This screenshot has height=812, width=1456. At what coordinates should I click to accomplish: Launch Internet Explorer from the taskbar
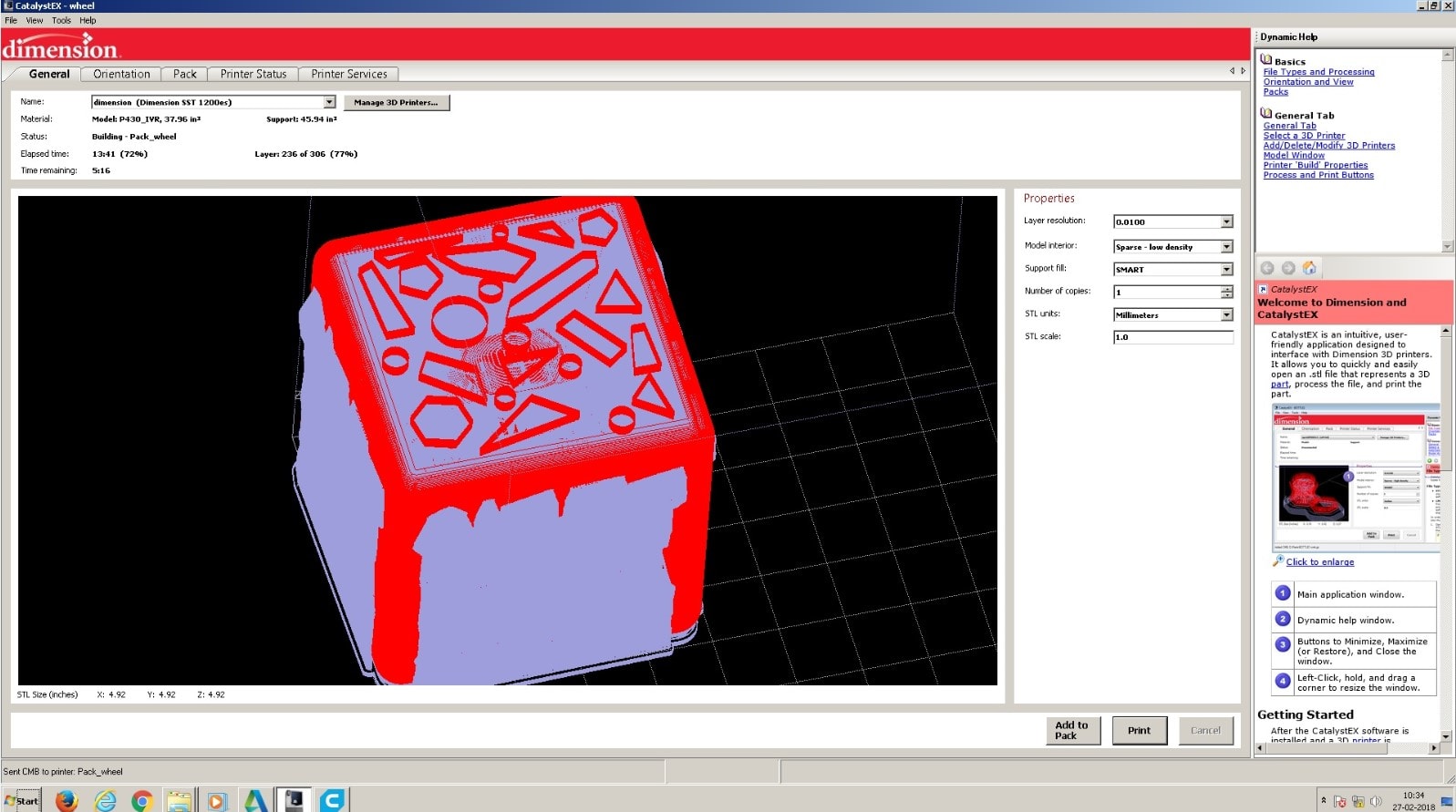tap(106, 801)
